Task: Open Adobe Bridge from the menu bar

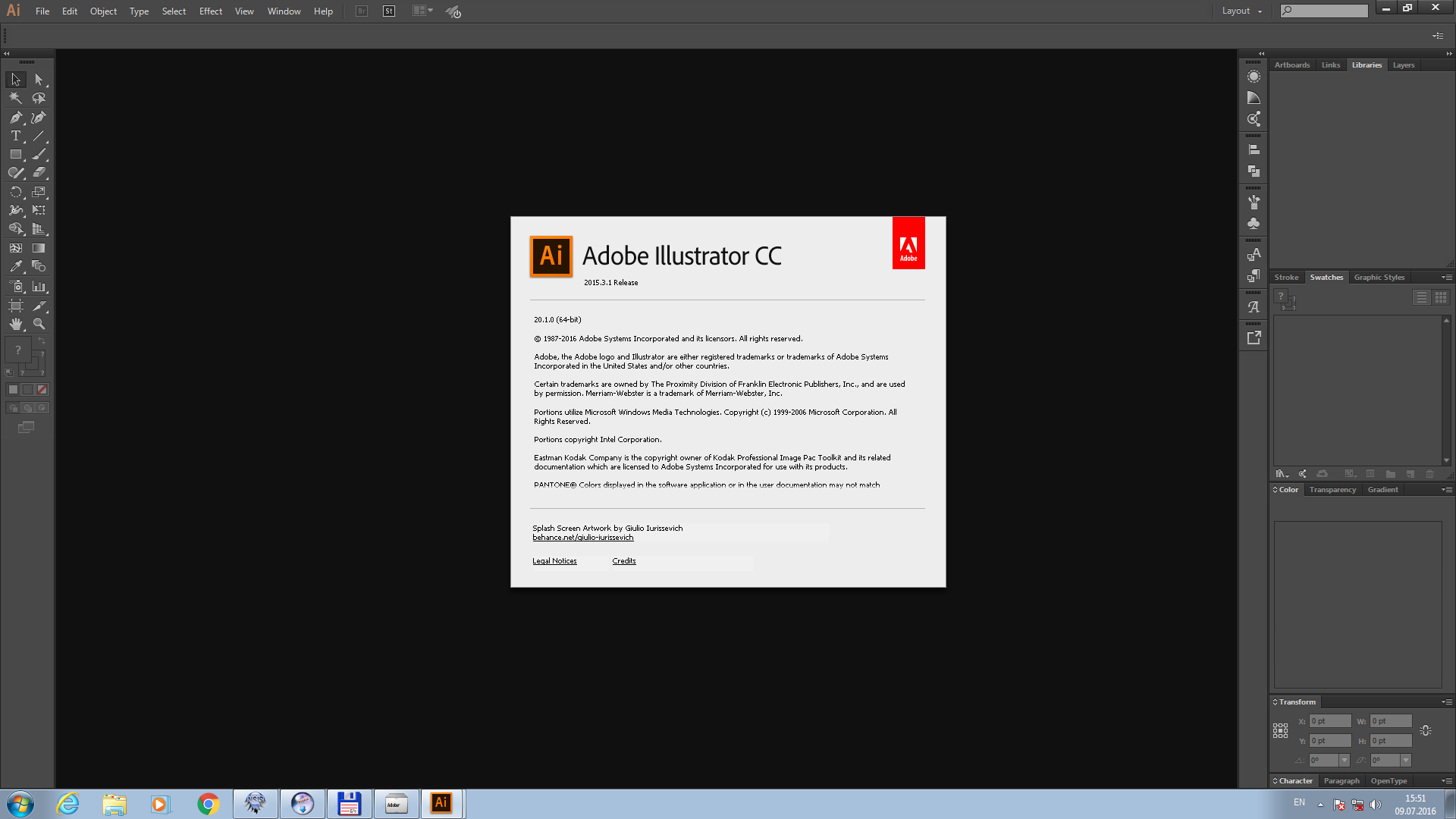Action: click(x=362, y=11)
